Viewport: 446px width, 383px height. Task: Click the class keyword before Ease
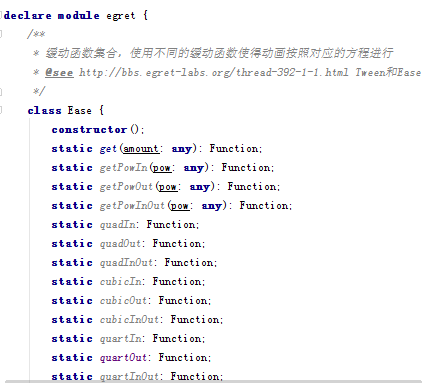pyautogui.click(x=44, y=110)
